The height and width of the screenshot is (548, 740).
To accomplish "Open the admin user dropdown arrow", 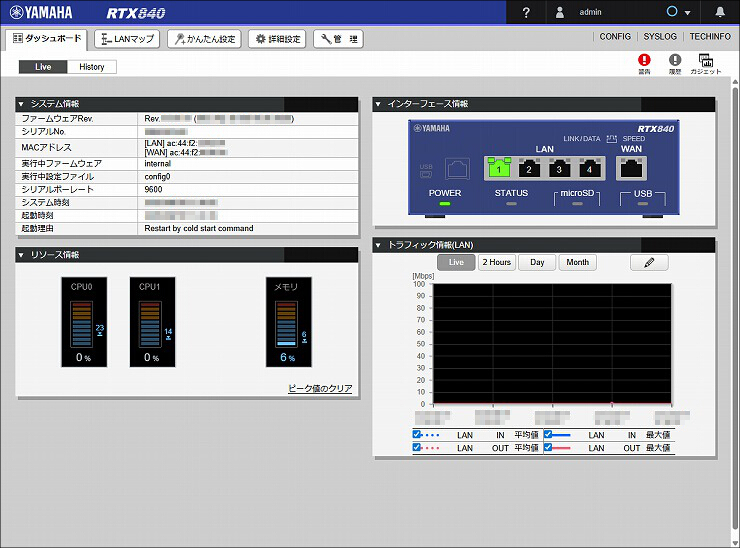I will pyautogui.click(x=687, y=13).
